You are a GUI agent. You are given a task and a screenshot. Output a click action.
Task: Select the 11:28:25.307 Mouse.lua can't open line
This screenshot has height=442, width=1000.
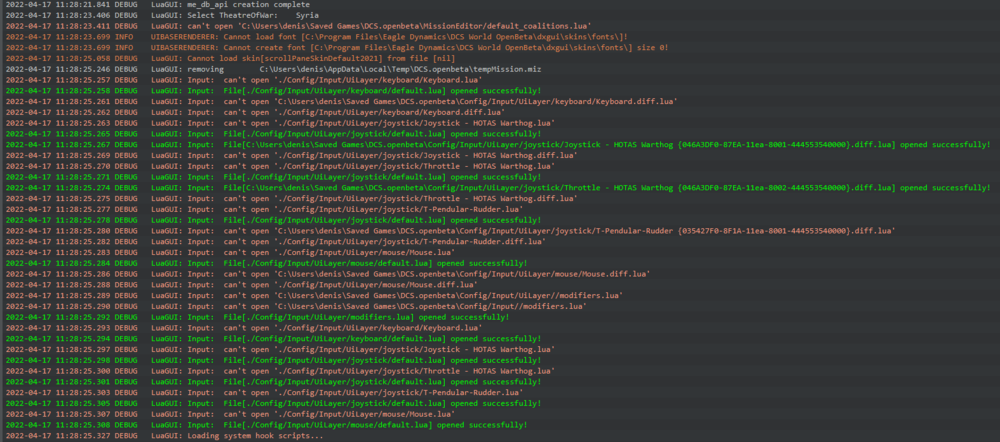pos(232,414)
